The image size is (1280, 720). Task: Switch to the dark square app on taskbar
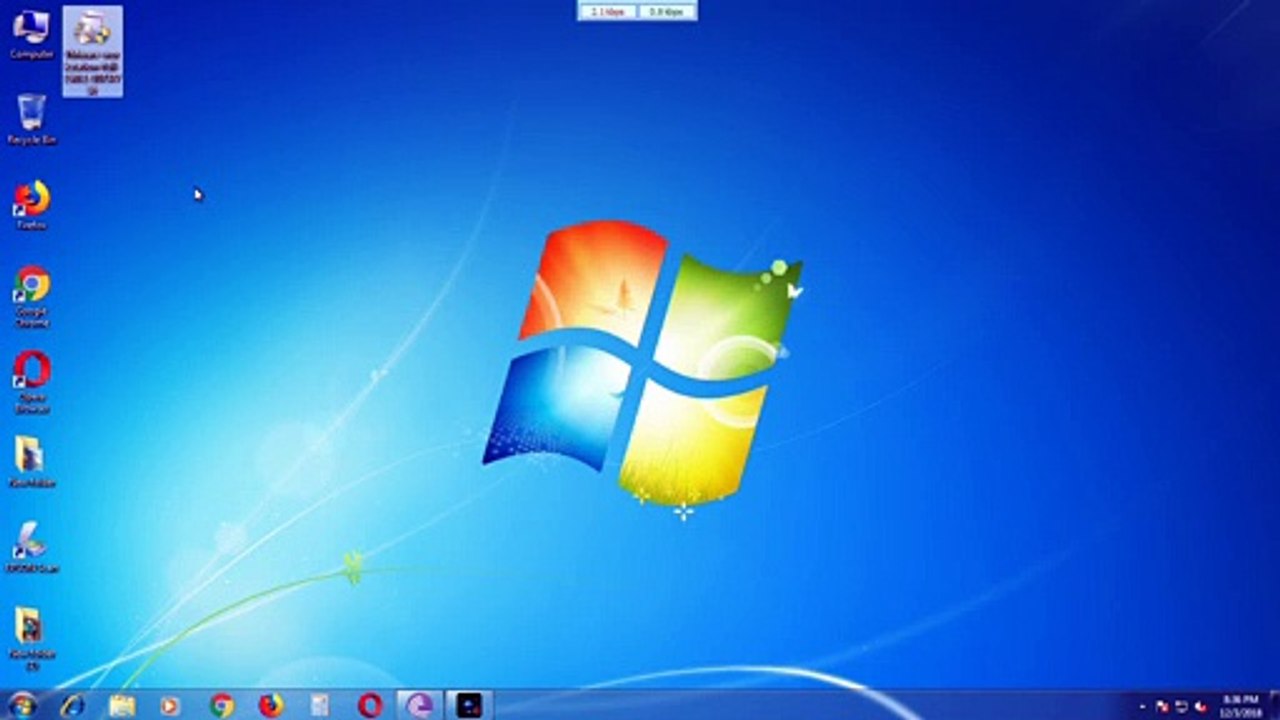coord(469,705)
